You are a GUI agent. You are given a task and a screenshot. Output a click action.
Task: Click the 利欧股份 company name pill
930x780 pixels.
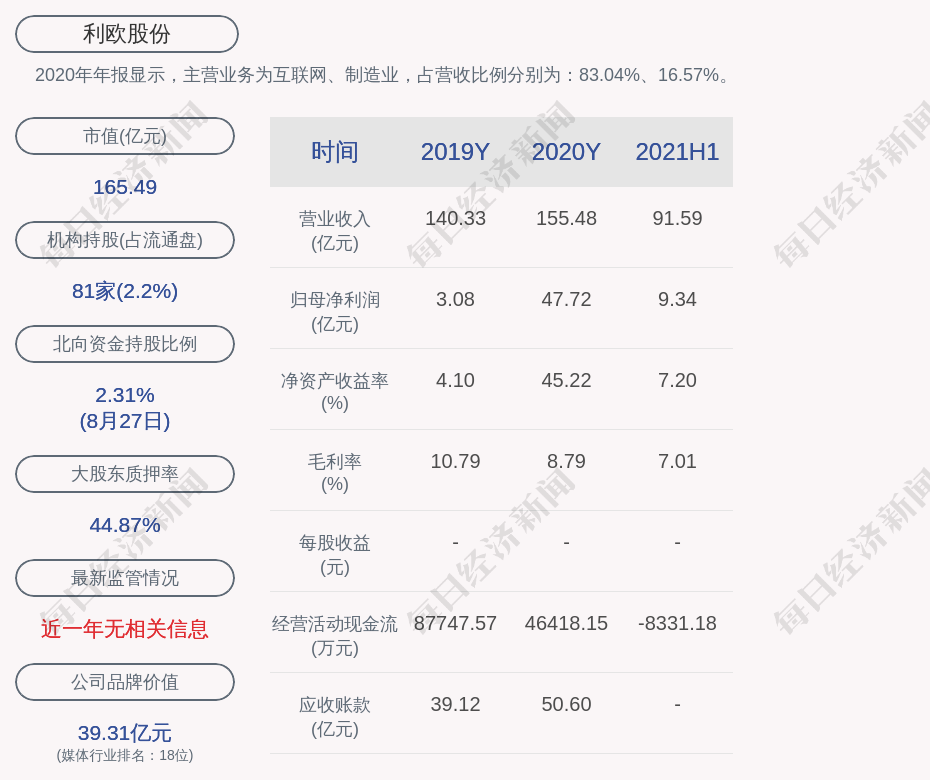pyautogui.click(x=127, y=34)
